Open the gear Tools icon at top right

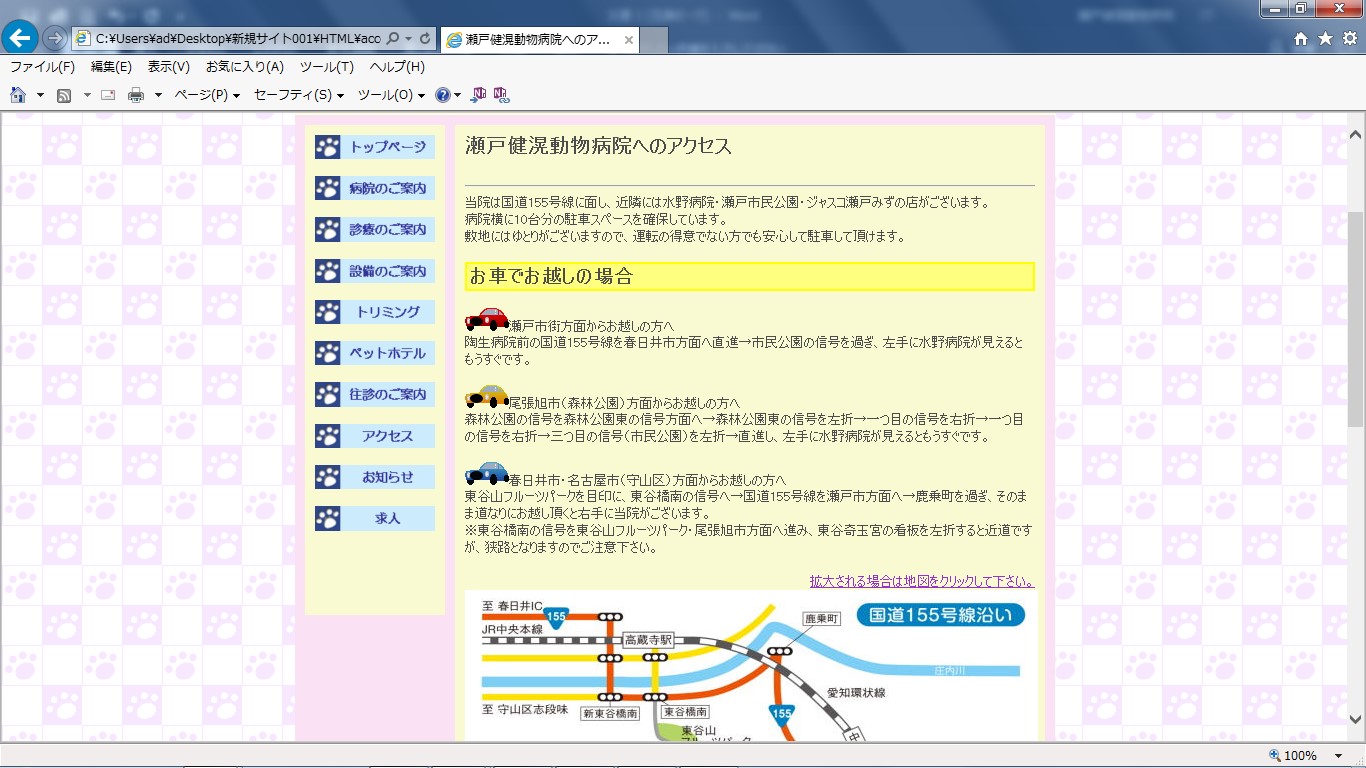(1349, 38)
